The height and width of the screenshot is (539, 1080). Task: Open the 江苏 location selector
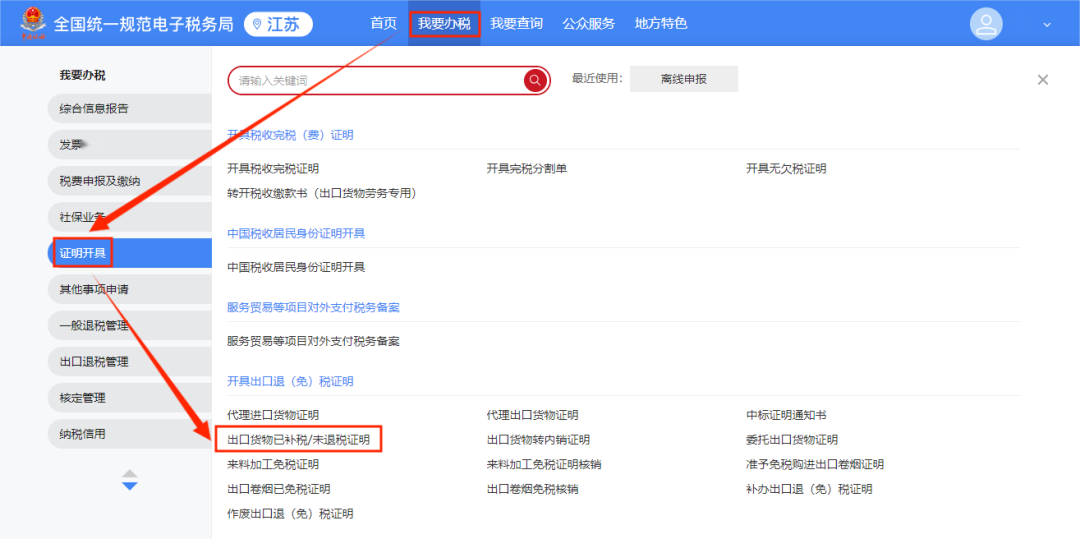(278, 24)
